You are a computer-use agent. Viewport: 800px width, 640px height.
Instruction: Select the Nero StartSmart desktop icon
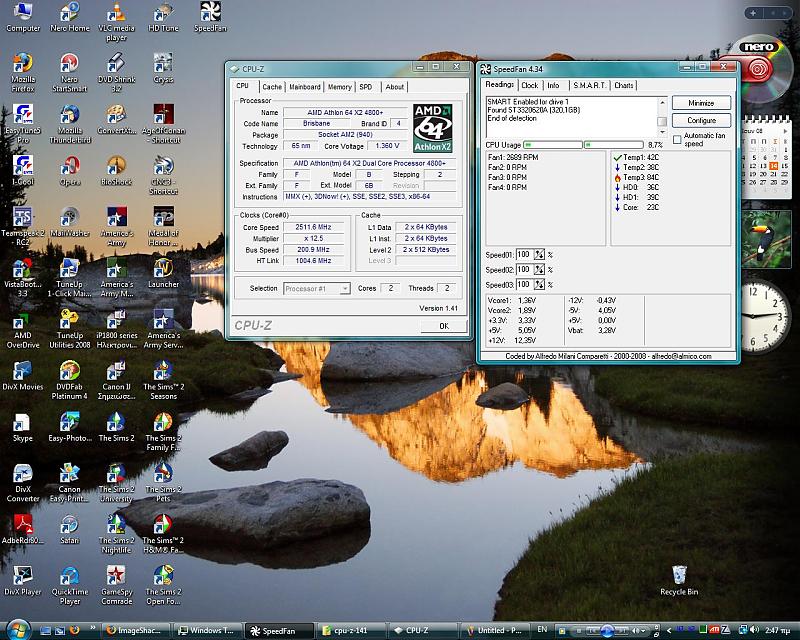click(70, 72)
